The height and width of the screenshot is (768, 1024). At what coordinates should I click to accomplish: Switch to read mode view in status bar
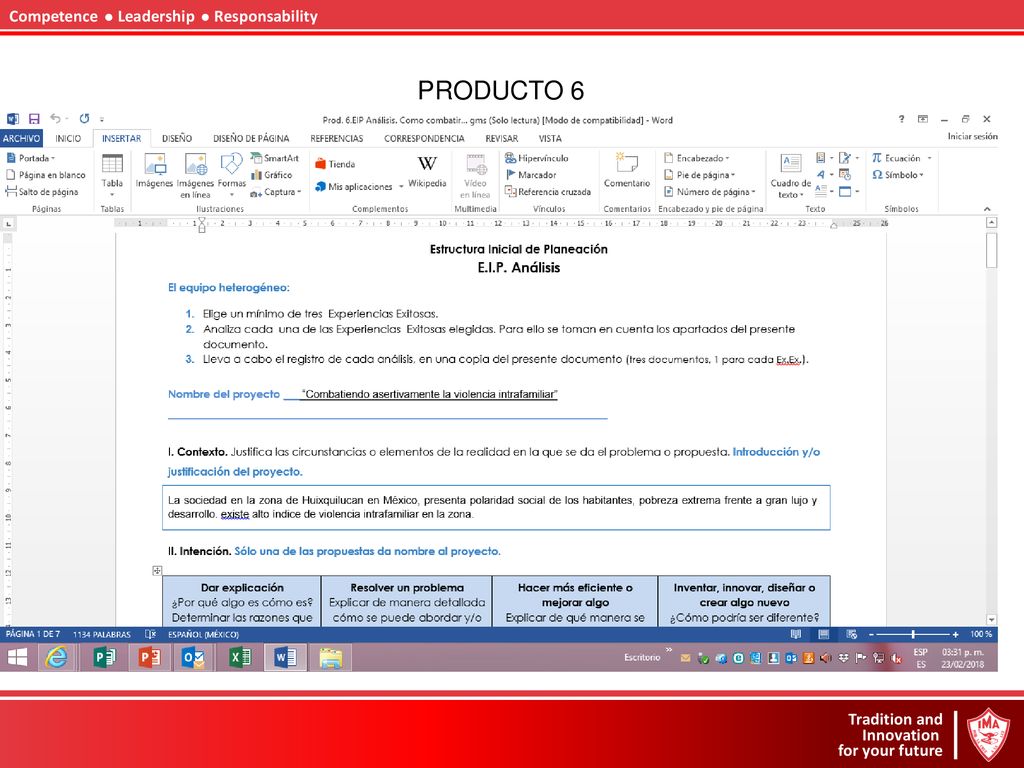(795, 634)
